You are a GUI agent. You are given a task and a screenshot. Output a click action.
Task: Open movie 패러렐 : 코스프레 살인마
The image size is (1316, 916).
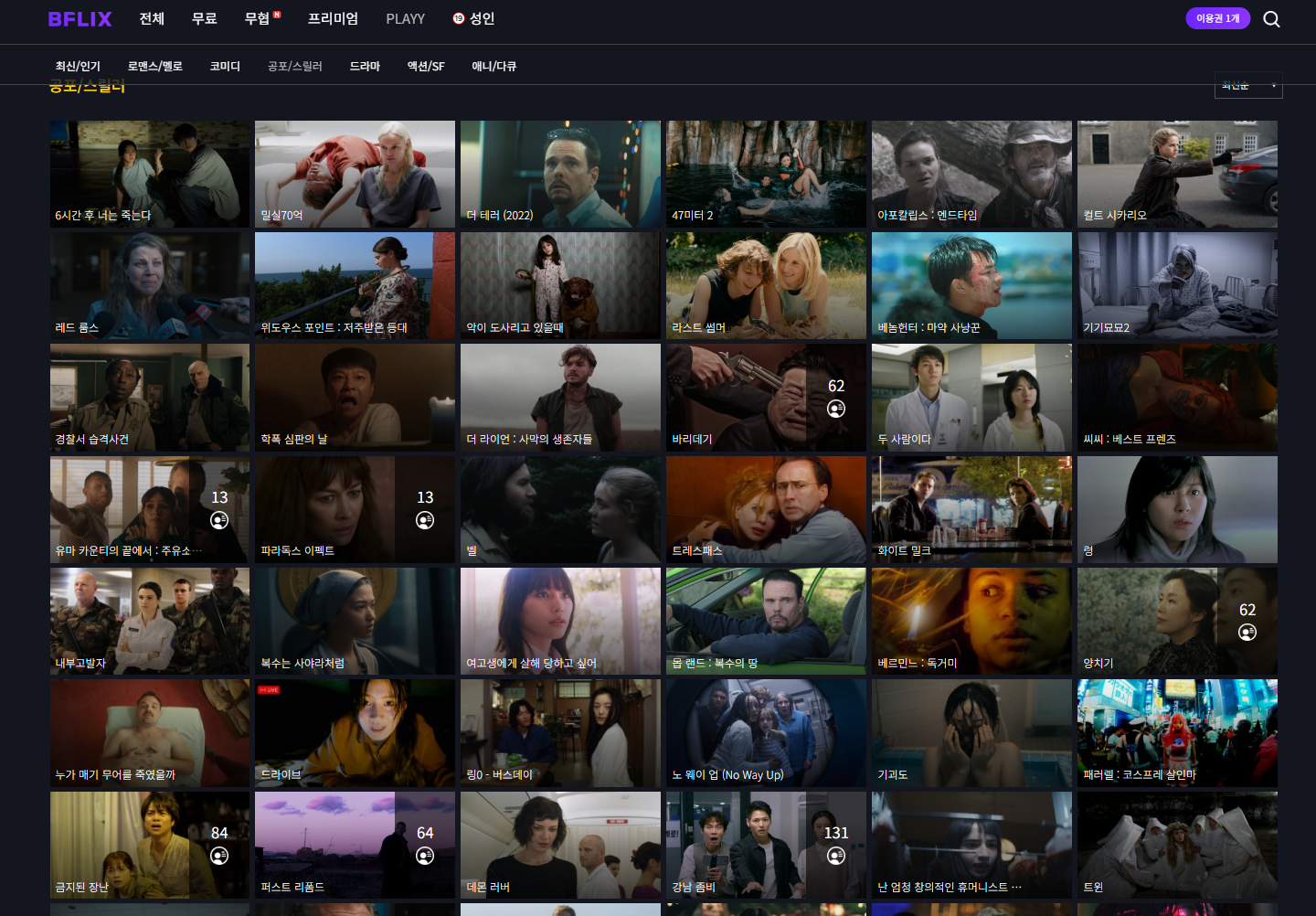click(x=1177, y=733)
